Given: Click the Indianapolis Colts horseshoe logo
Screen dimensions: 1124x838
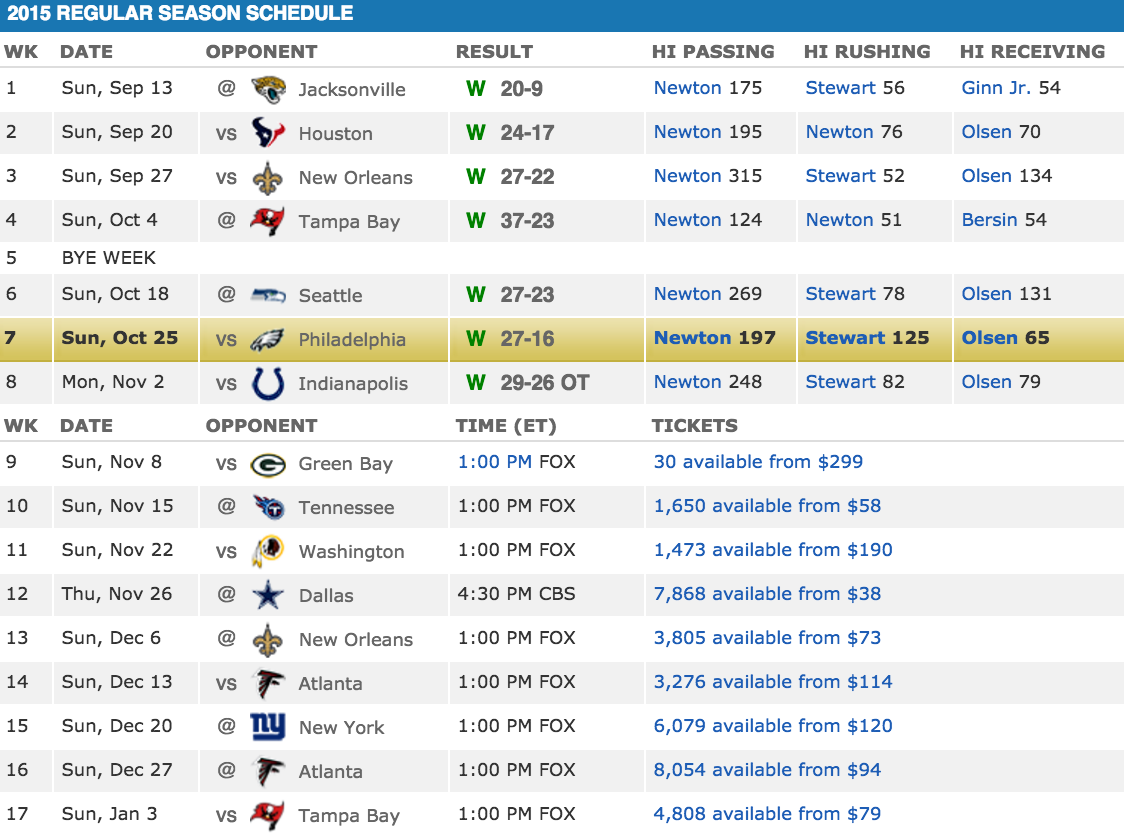Looking at the screenshot, I should tap(268, 383).
